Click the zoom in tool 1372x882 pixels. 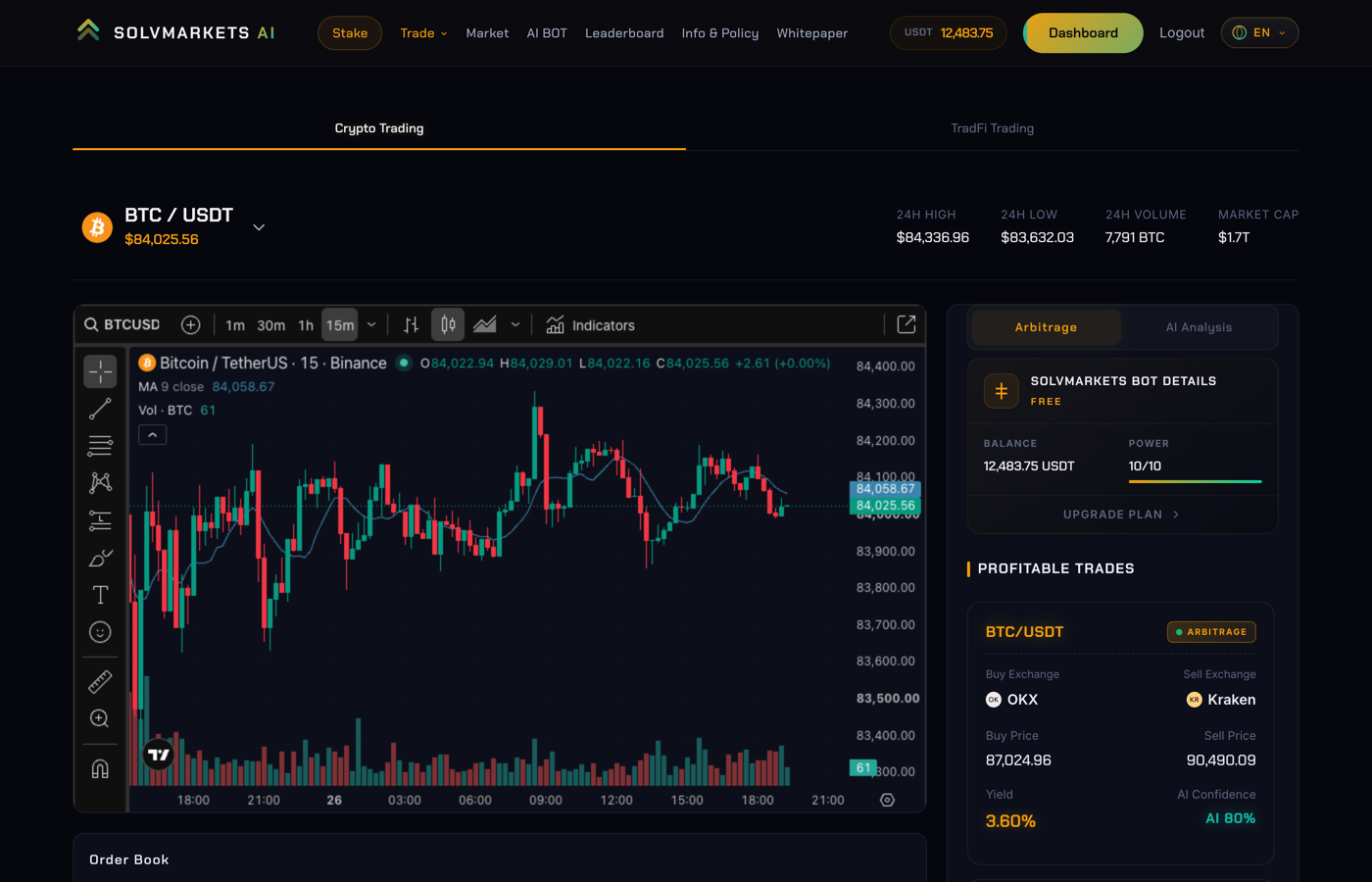pos(100,718)
